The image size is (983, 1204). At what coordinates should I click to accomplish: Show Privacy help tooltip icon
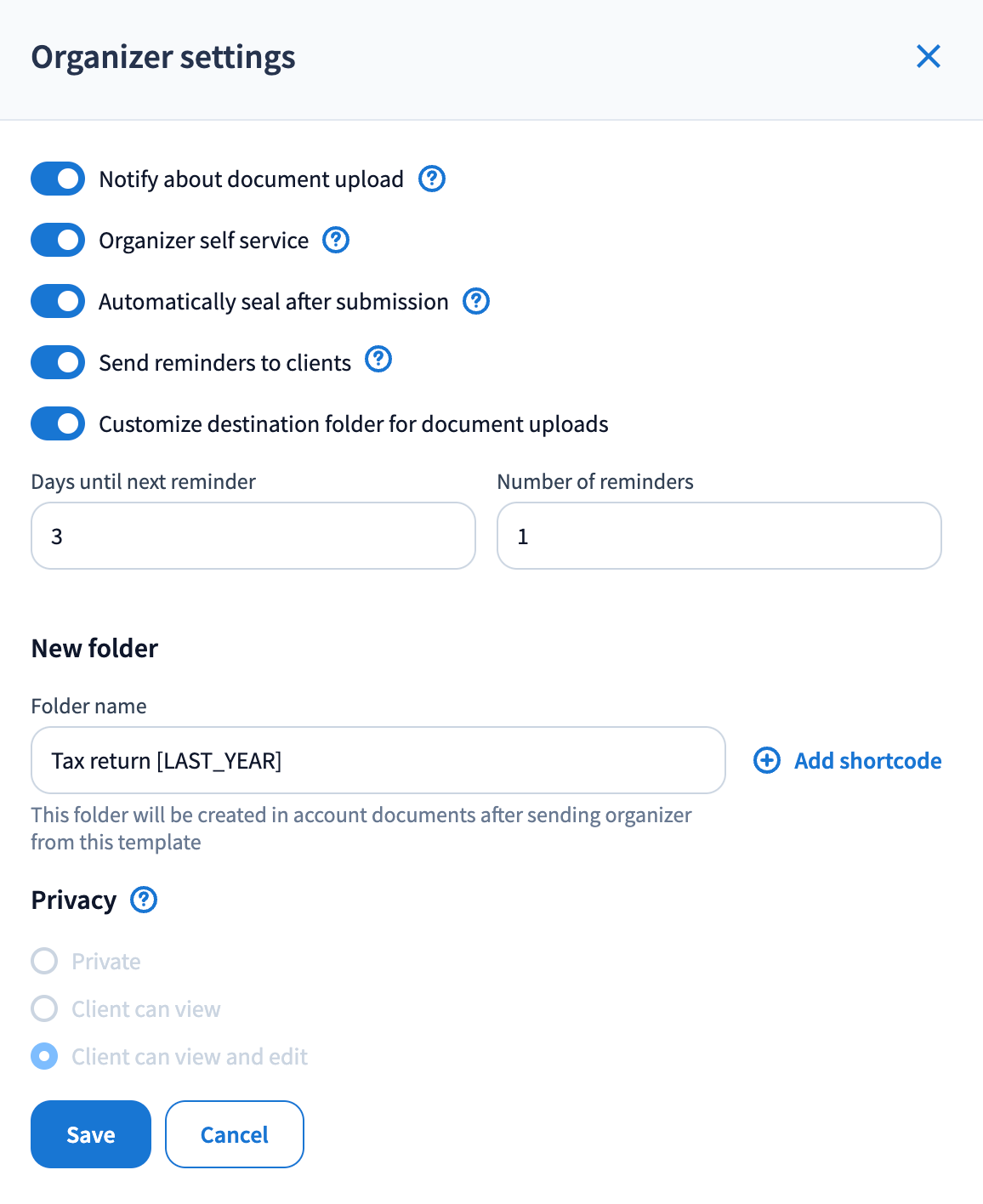pos(144,900)
